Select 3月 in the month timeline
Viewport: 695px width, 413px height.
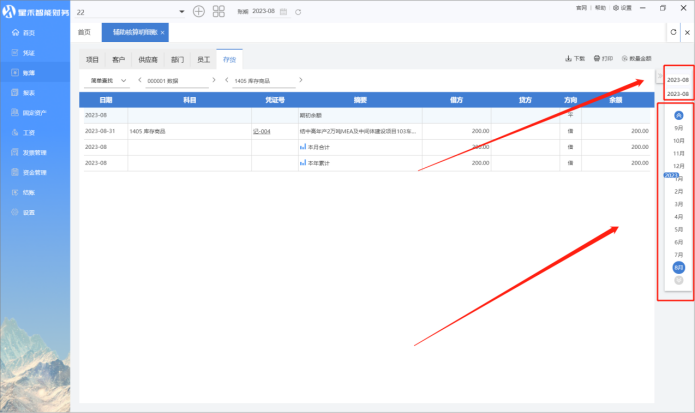click(x=679, y=204)
